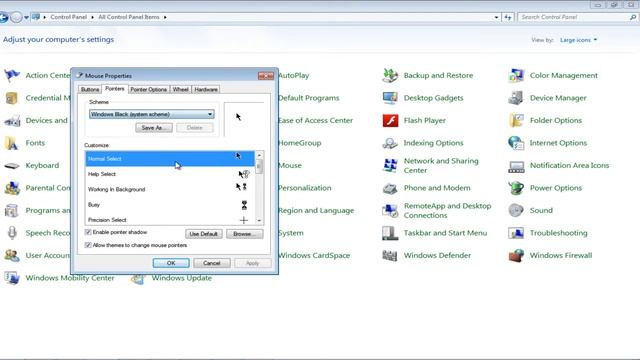Image resolution: width=640 pixels, height=360 pixels.
Task: Click Cancel in Mouse Properties
Action: coord(212,263)
